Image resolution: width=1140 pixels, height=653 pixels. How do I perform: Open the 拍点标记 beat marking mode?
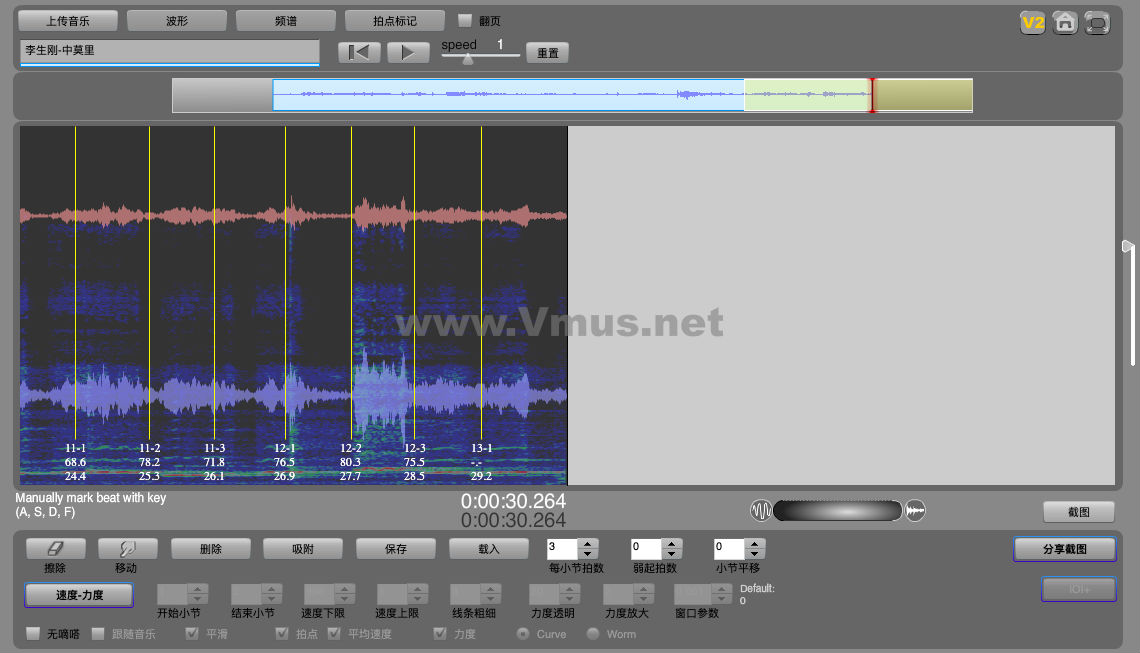(395, 21)
